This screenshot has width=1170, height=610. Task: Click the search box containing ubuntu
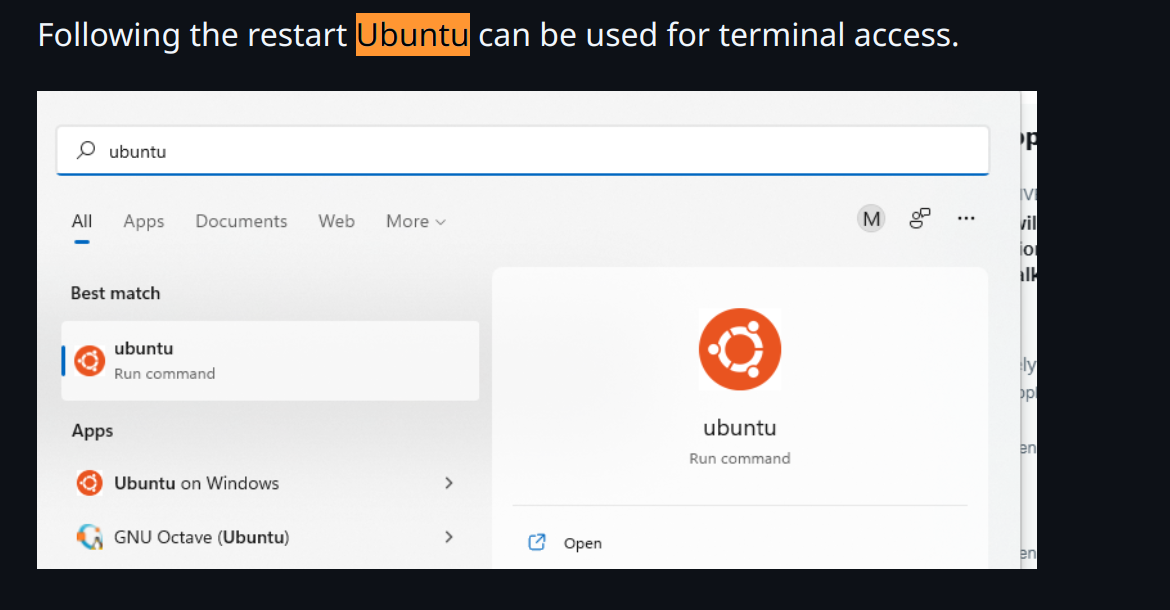[x=522, y=151]
